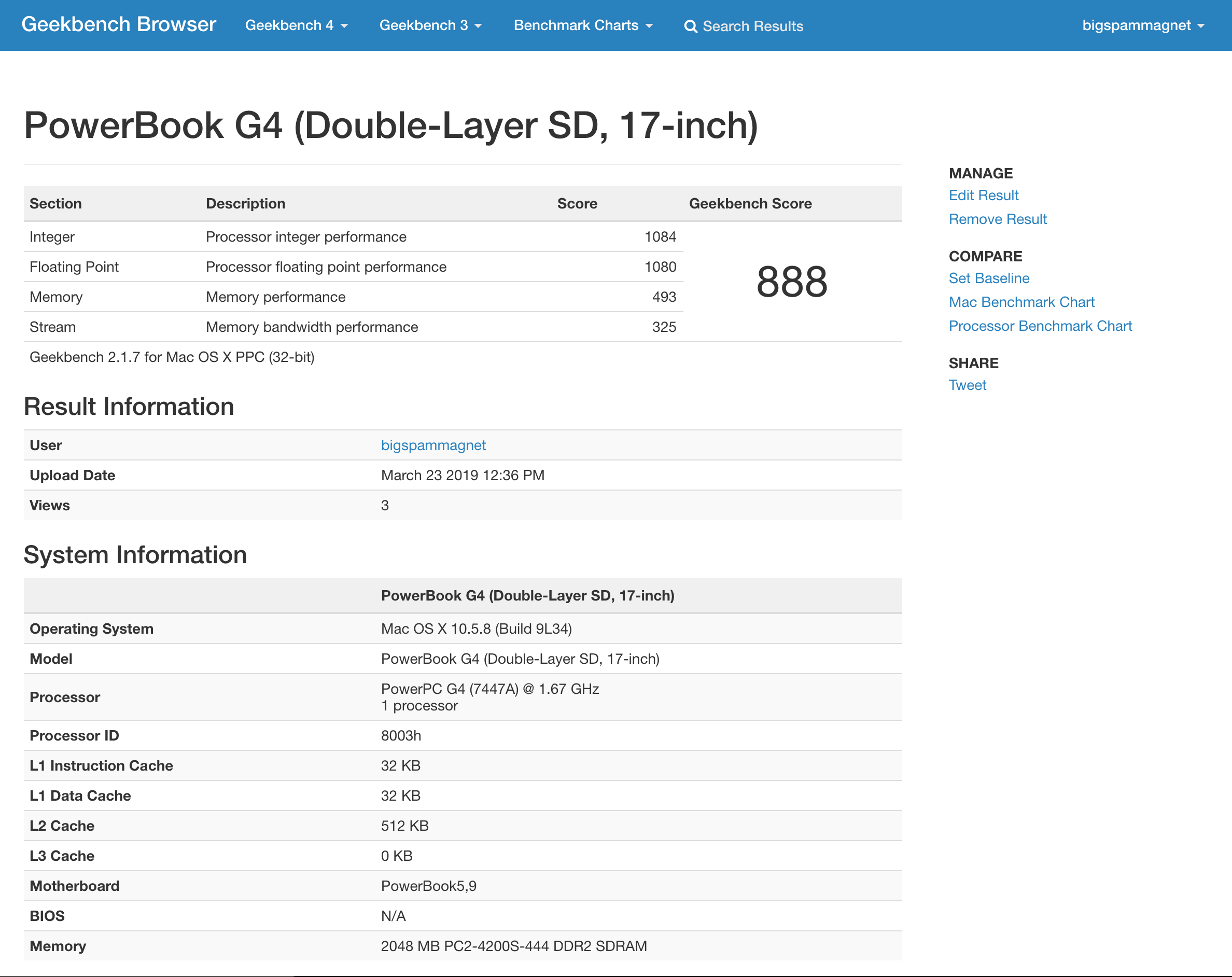1232x977 pixels.
Task: Select the Integer score 1084
Action: coord(660,236)
